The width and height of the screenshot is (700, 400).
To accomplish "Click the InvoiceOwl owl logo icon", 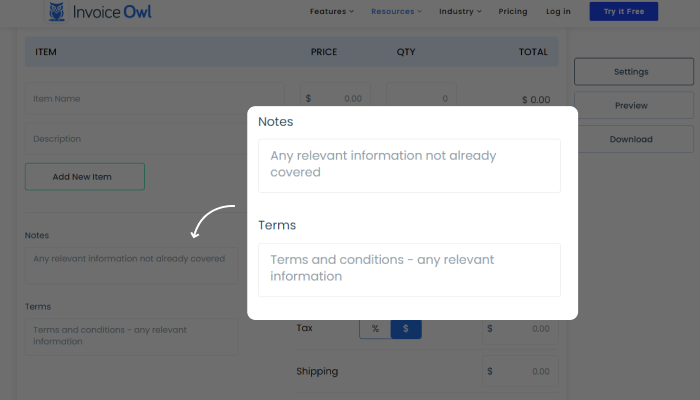I will [x=57, y=12].
